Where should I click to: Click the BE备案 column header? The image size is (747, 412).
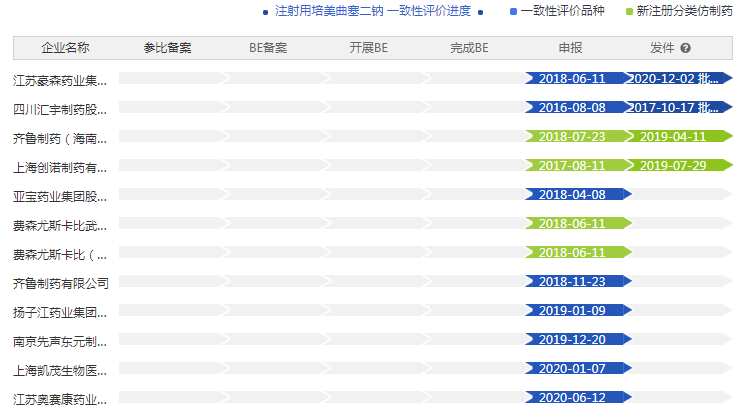click(268, 48)
